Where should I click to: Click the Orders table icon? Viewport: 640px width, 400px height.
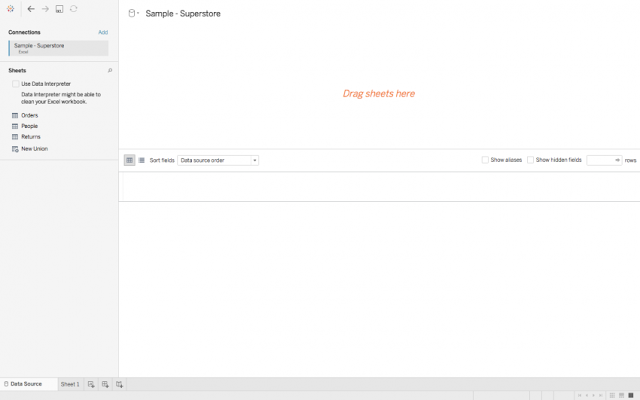15,116
